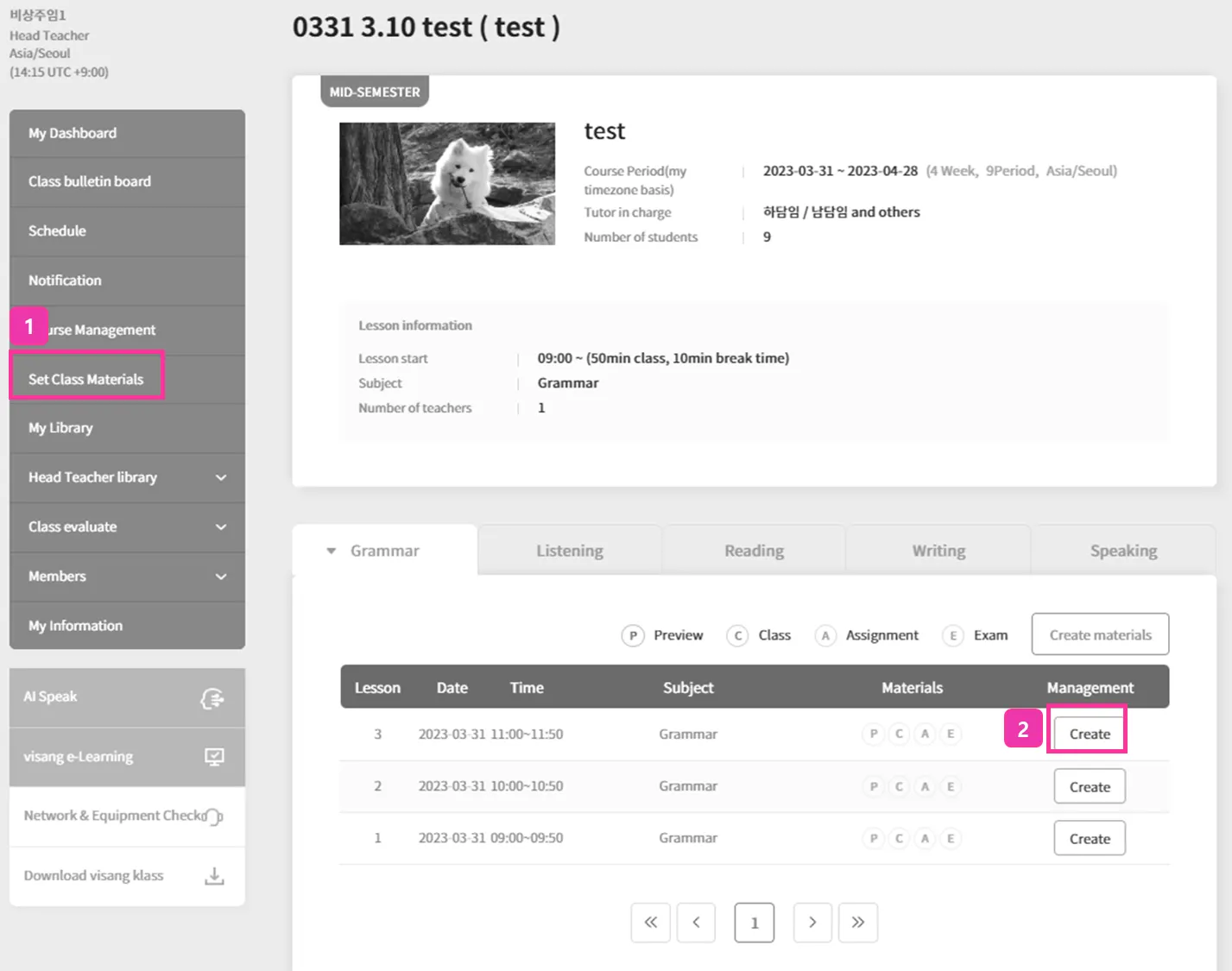Screen dimensions: 1232x971
Task: Click the A material icon for lesson 2
Action: [x=925, y=786]
